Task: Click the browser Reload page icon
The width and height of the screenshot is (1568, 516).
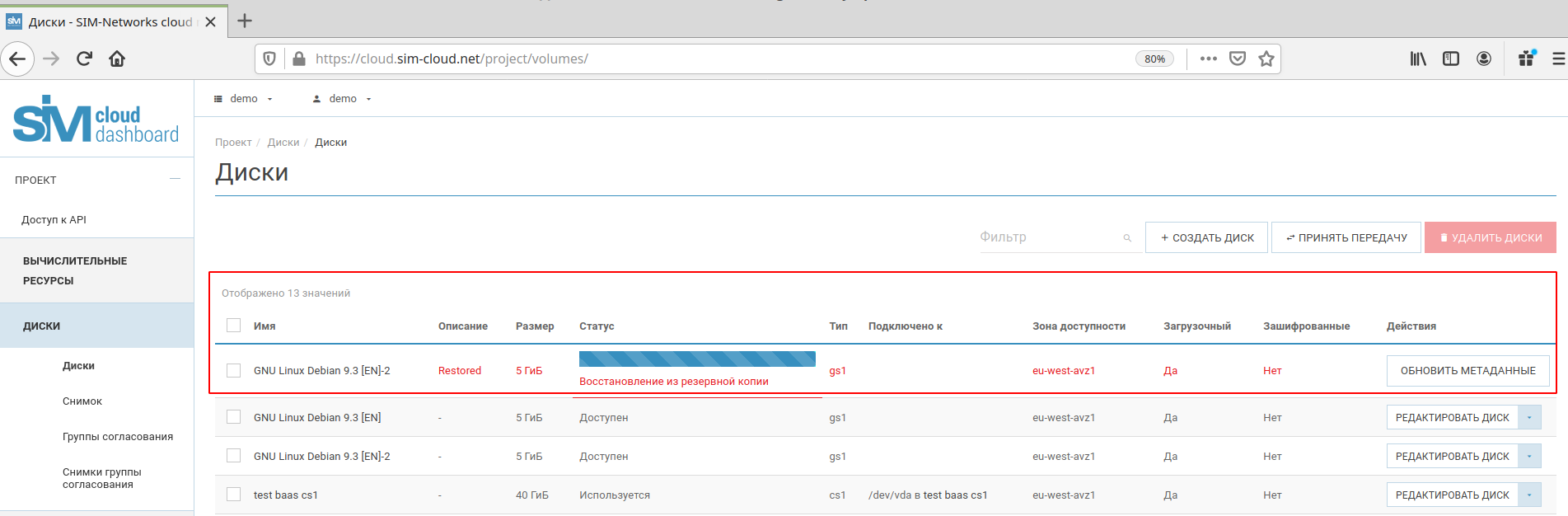Action: click(84, 59)
